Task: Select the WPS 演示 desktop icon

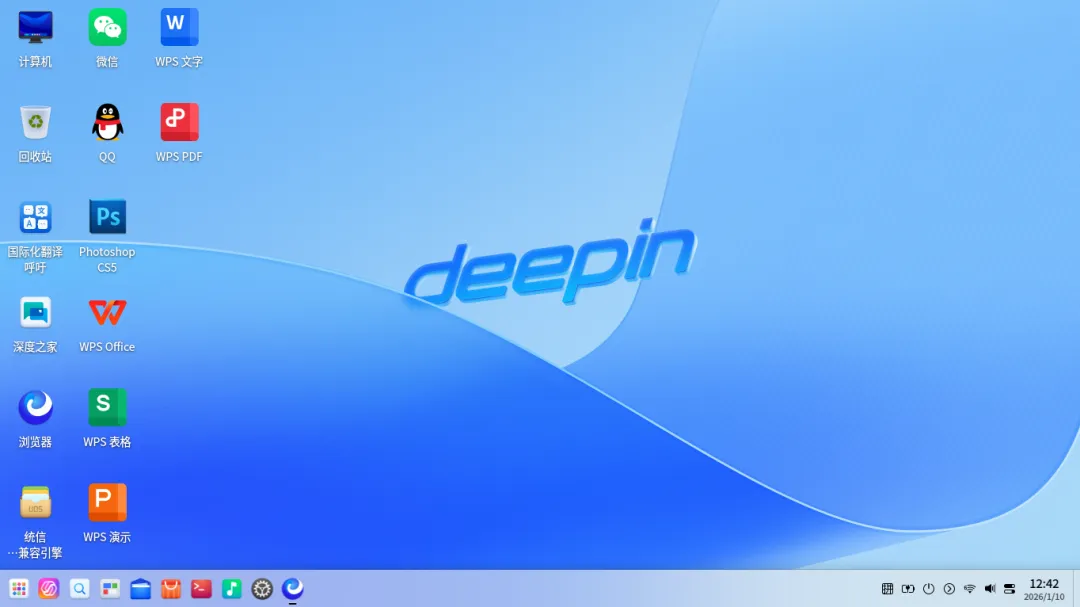Action: point(107,513)
